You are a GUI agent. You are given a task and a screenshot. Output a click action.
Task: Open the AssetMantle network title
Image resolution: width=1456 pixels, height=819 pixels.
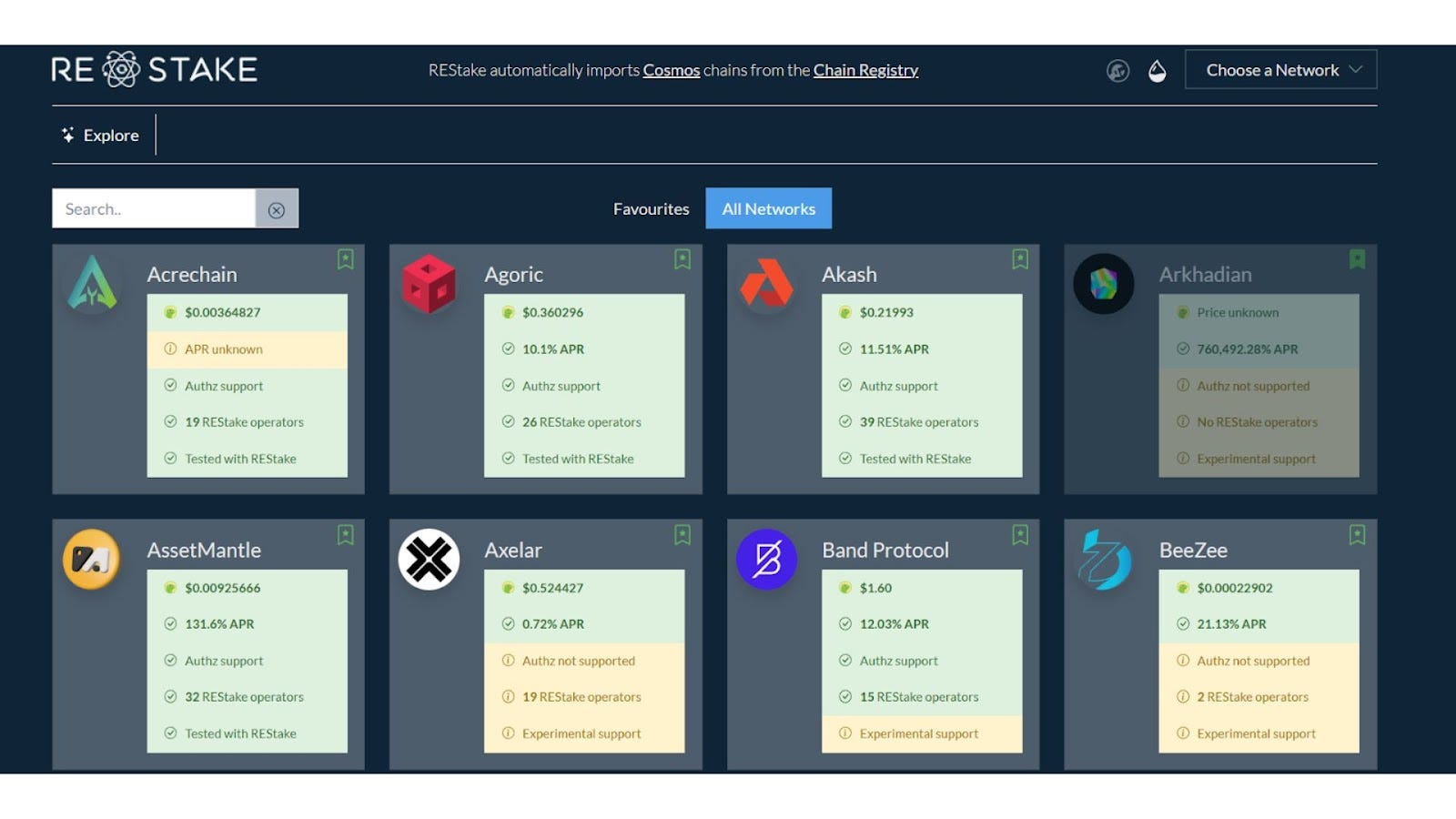coord(204,550)
